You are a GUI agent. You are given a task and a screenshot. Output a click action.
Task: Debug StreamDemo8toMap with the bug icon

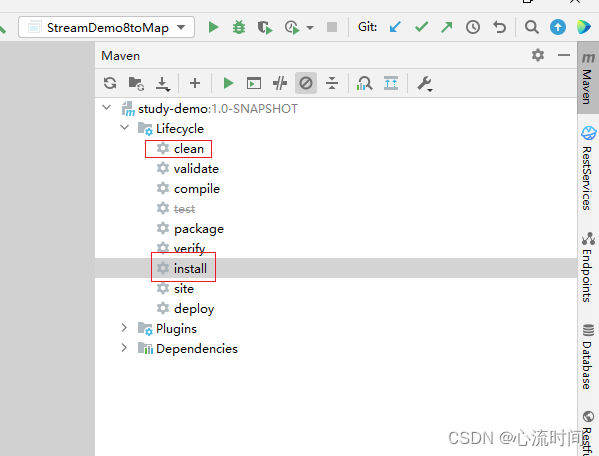point(239,27)
